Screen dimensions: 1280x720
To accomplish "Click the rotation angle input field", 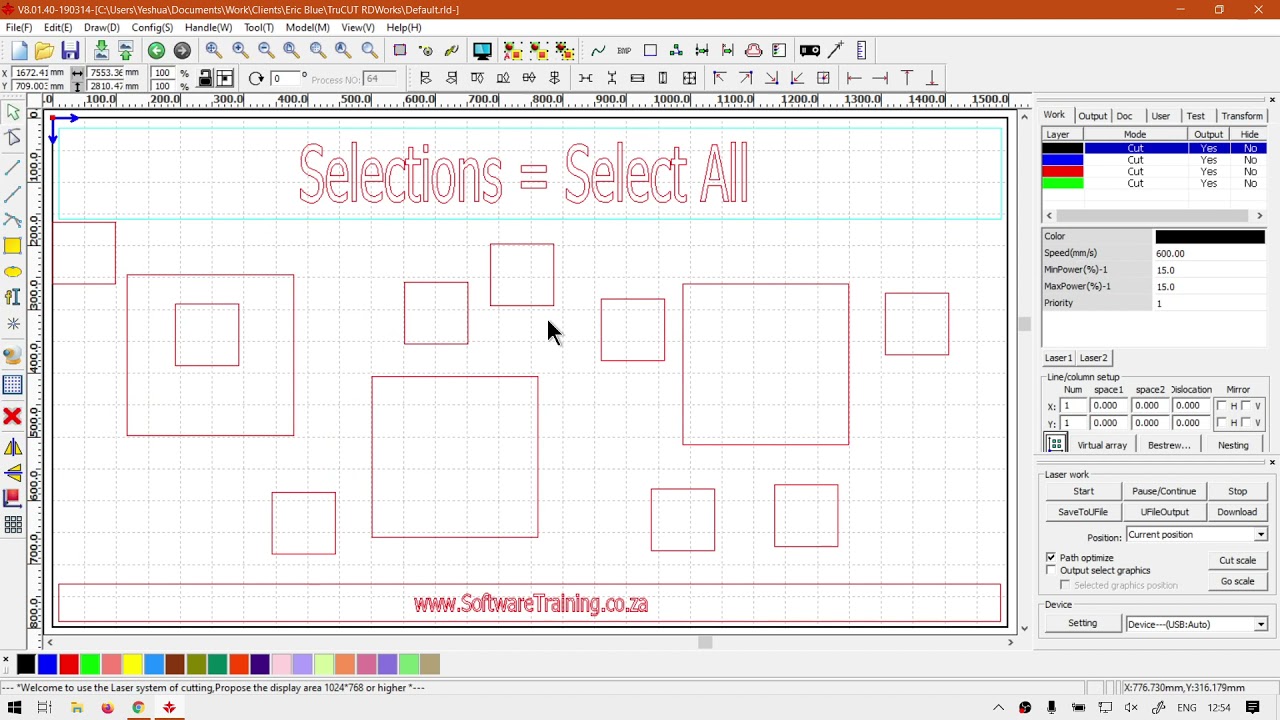I will (x=285, y=79).
